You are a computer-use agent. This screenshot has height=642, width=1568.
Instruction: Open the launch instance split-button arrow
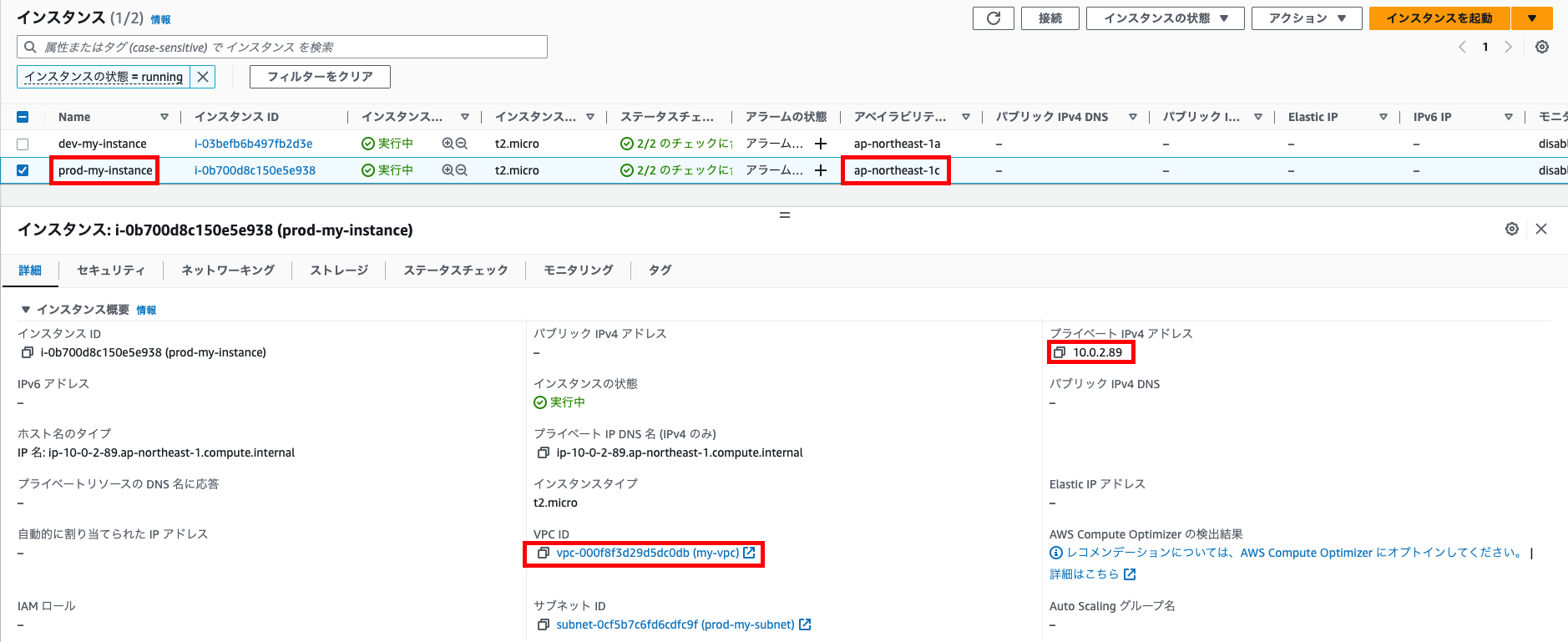[1532, 18]
